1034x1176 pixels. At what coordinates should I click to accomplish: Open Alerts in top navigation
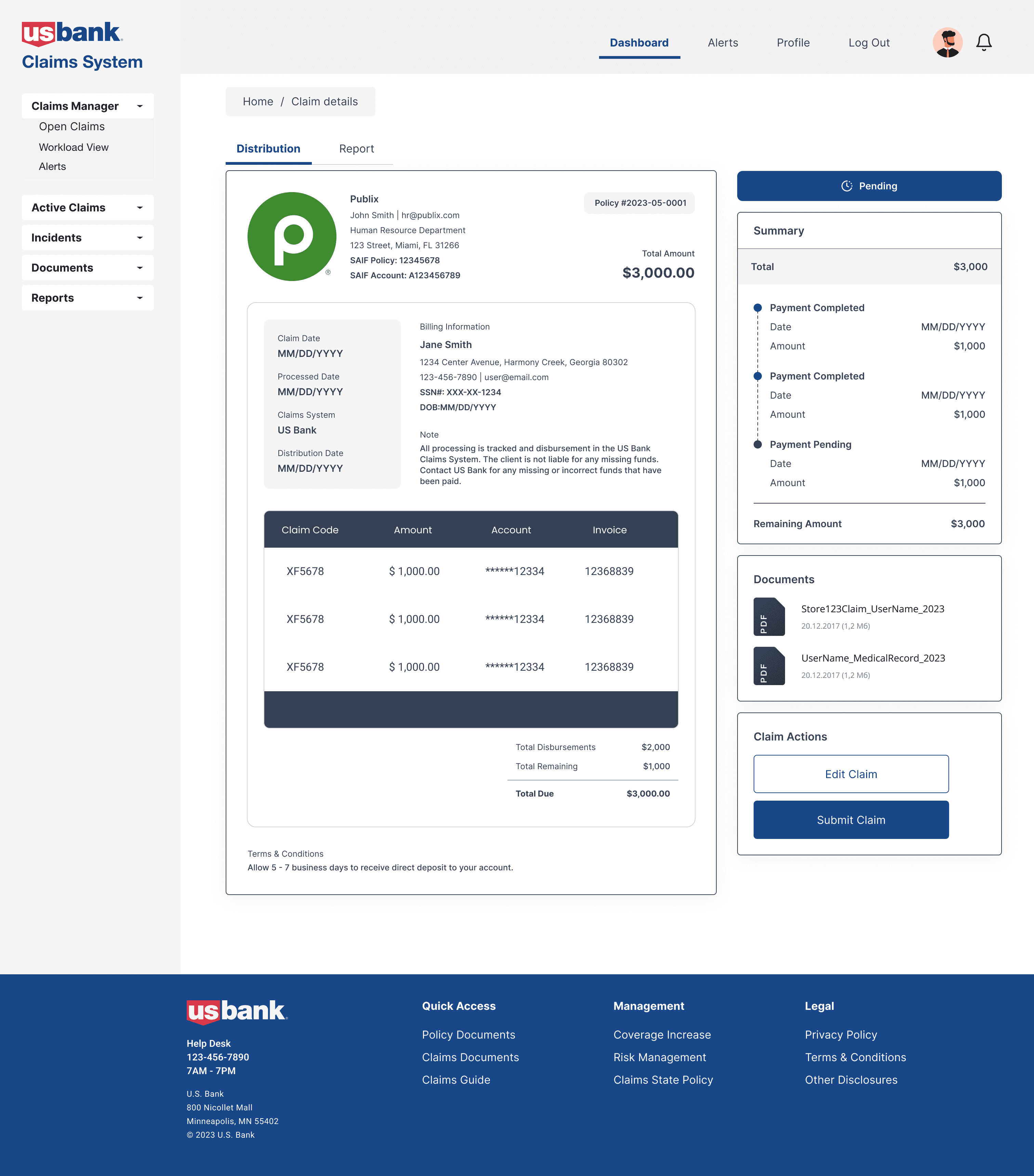coord(723,43)
